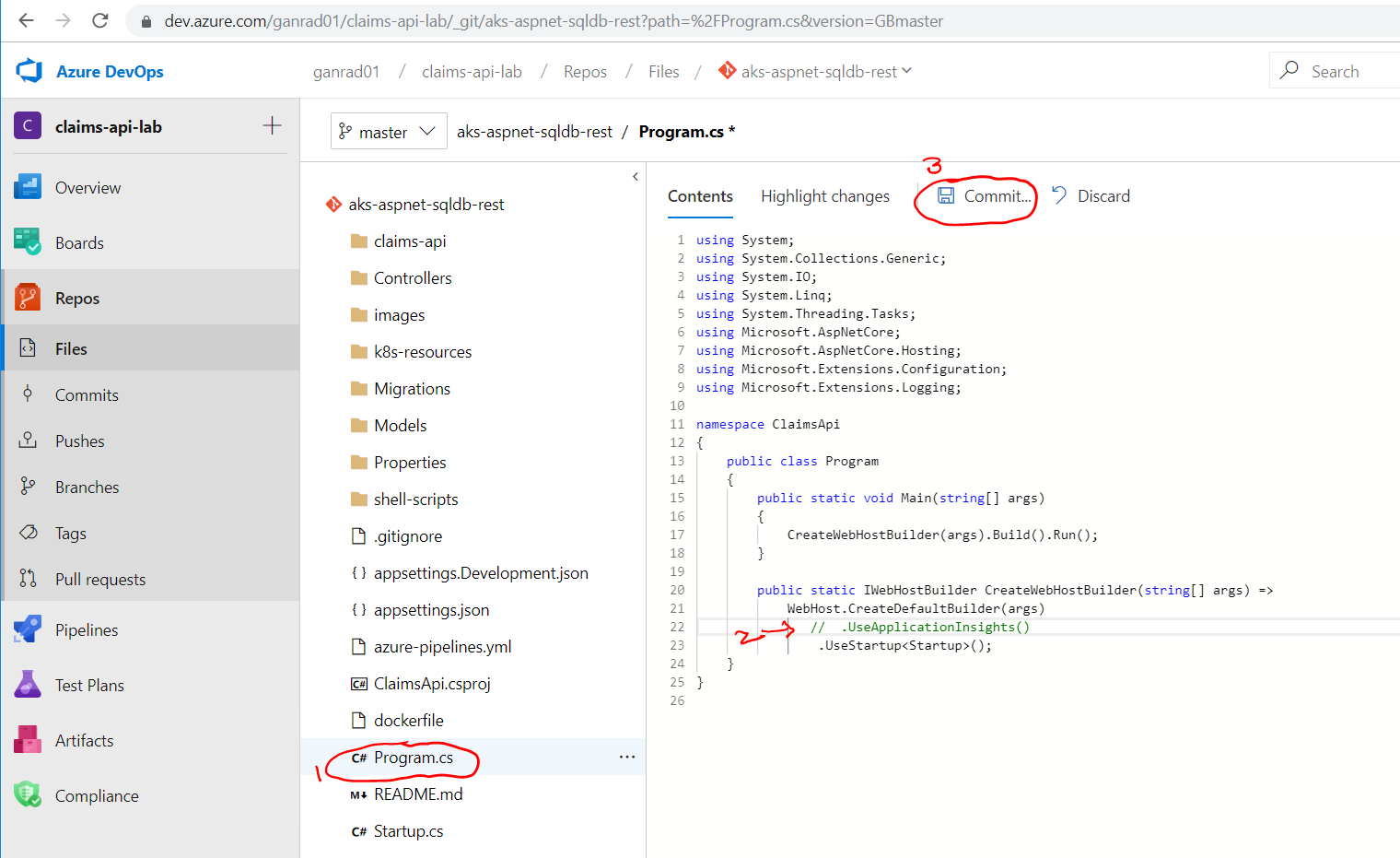Go back with the browser back arrow
Screen dimensions: 1400x858
26,20
